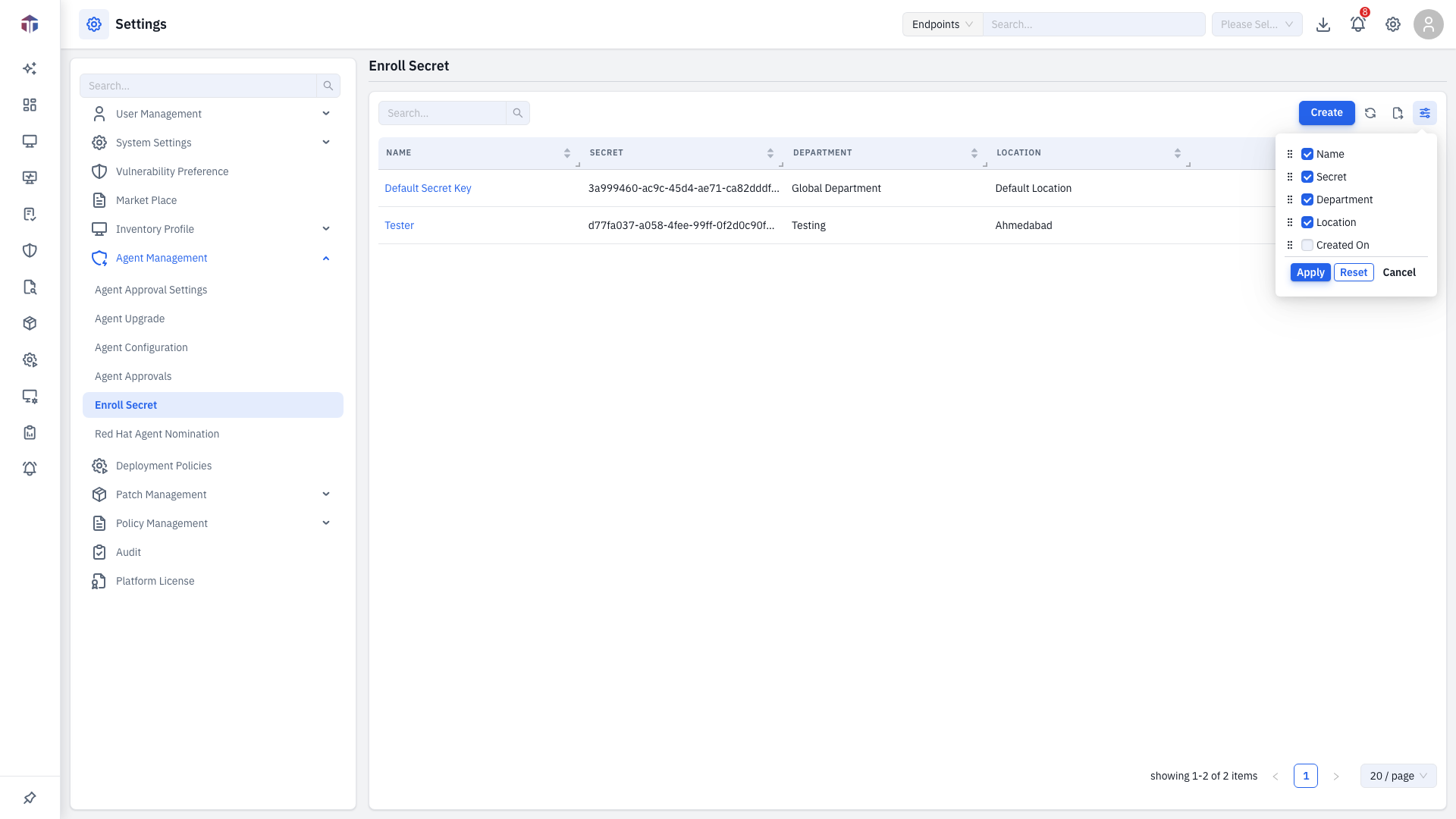1456x819 pixels.
Task: Open the Endpoints dropdown in top bar
Action: tap(943, 24)
